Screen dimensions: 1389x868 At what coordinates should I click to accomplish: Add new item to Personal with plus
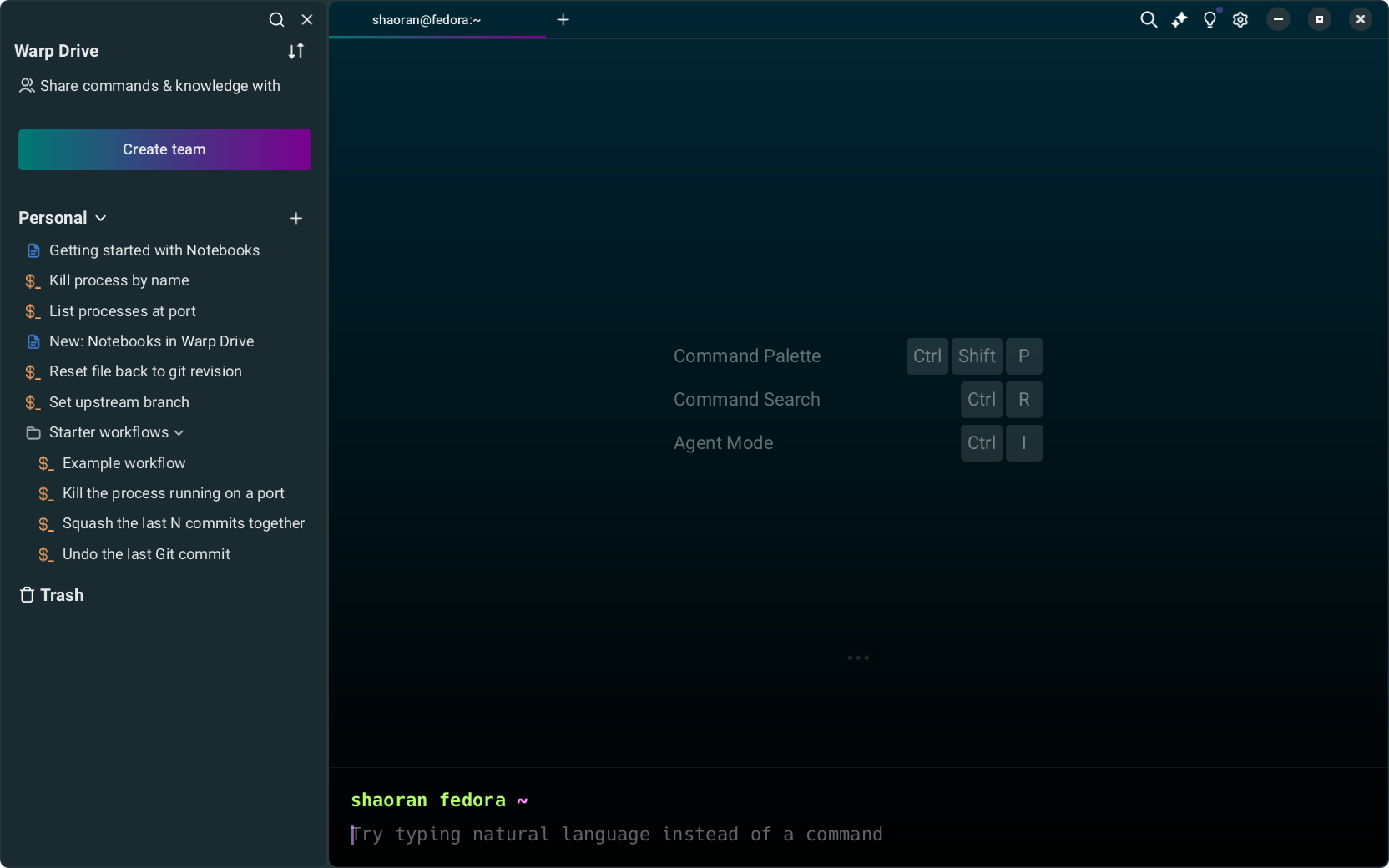tap(296, 218)
